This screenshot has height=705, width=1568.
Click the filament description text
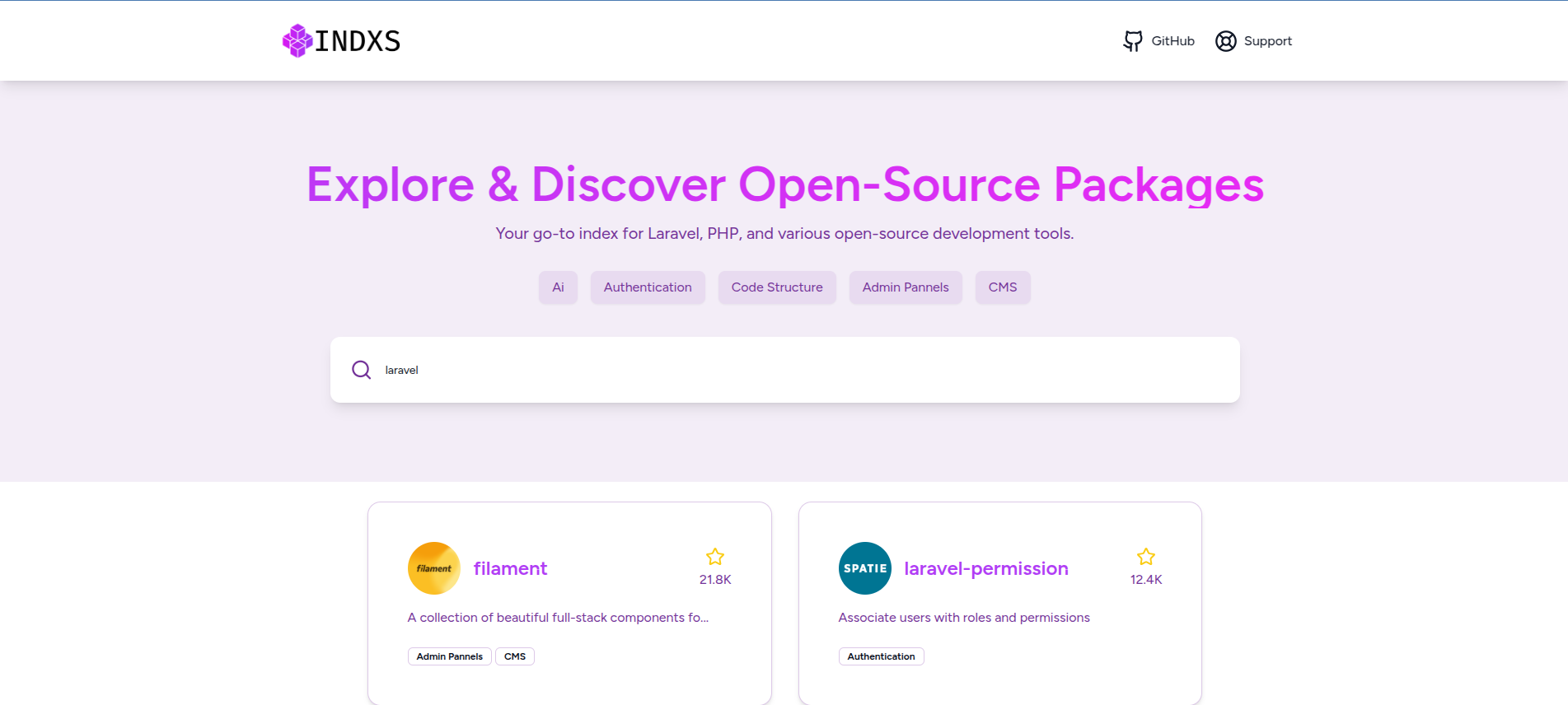tap(558, 618)
